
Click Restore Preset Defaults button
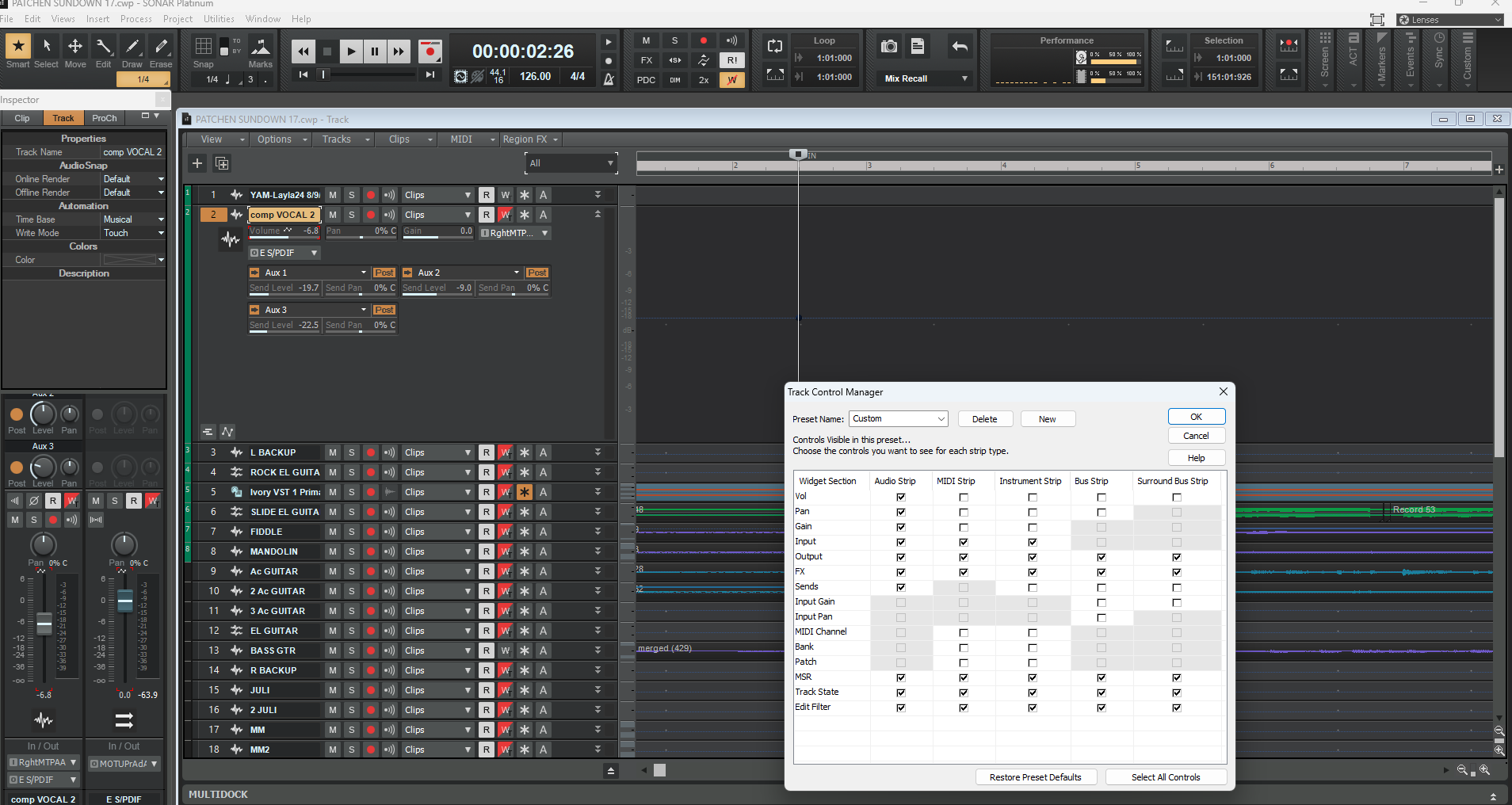tap(1036, 777)
